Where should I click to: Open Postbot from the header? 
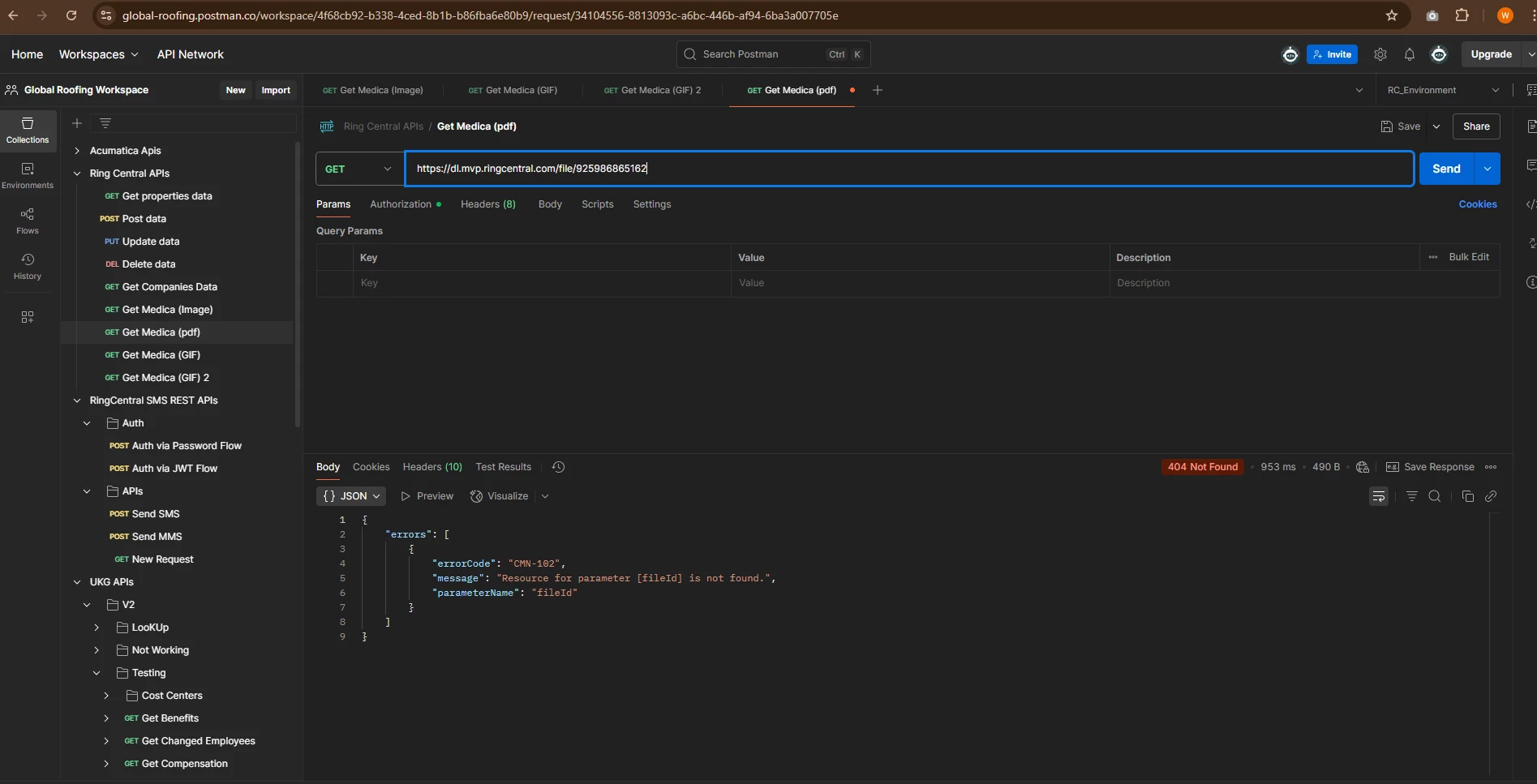[x=1290, y=54]
